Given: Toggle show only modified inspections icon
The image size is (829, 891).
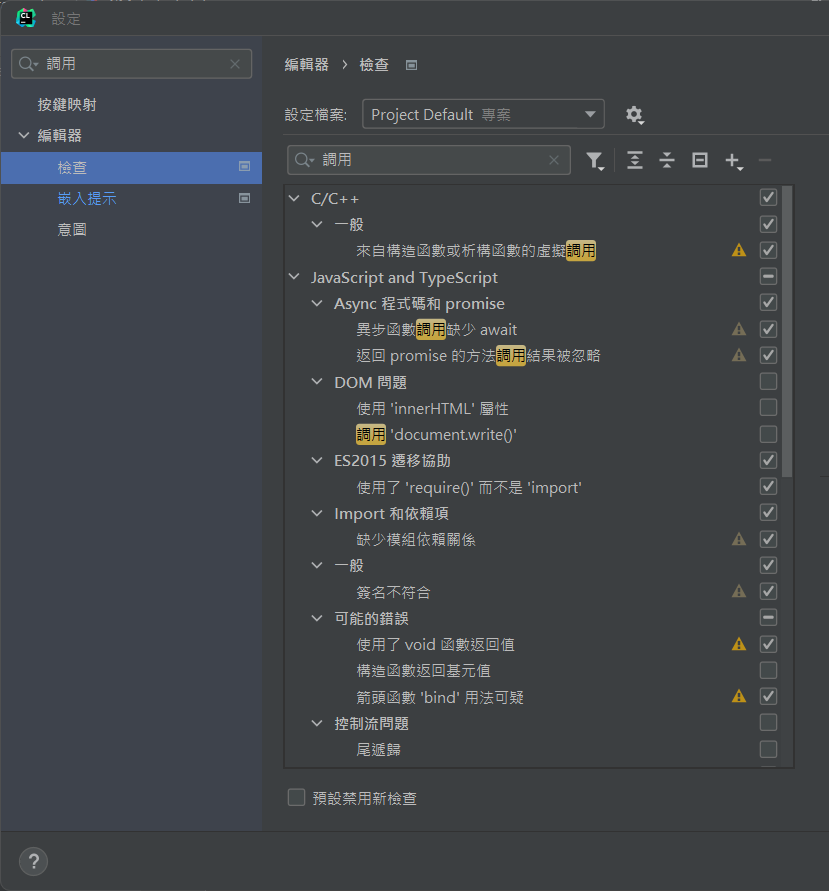Looking at the screenshot, I should pyautogui.click(x=699, y=160).
